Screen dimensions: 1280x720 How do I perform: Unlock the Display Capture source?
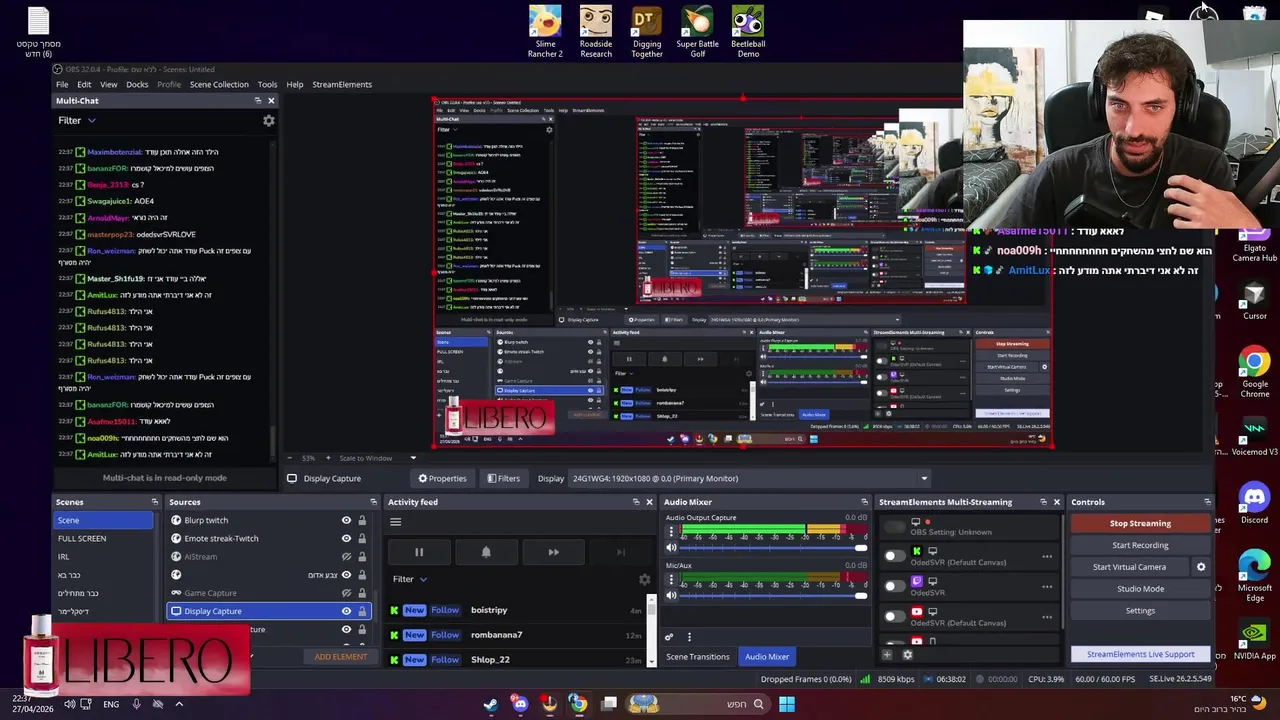point(362,611)
